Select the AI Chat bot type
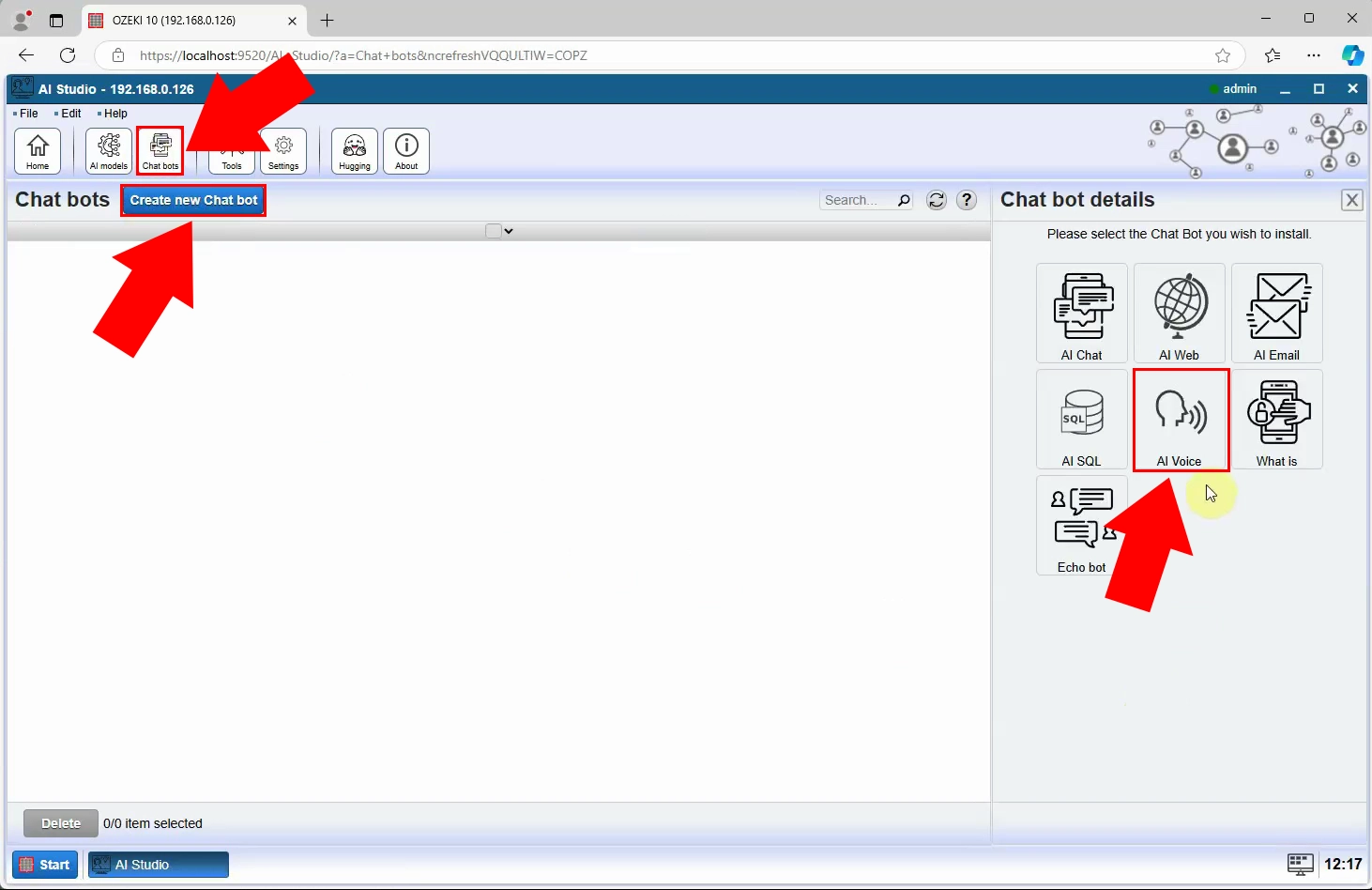The height and width of the screenshot is (890, 1372). [1082, 314]
